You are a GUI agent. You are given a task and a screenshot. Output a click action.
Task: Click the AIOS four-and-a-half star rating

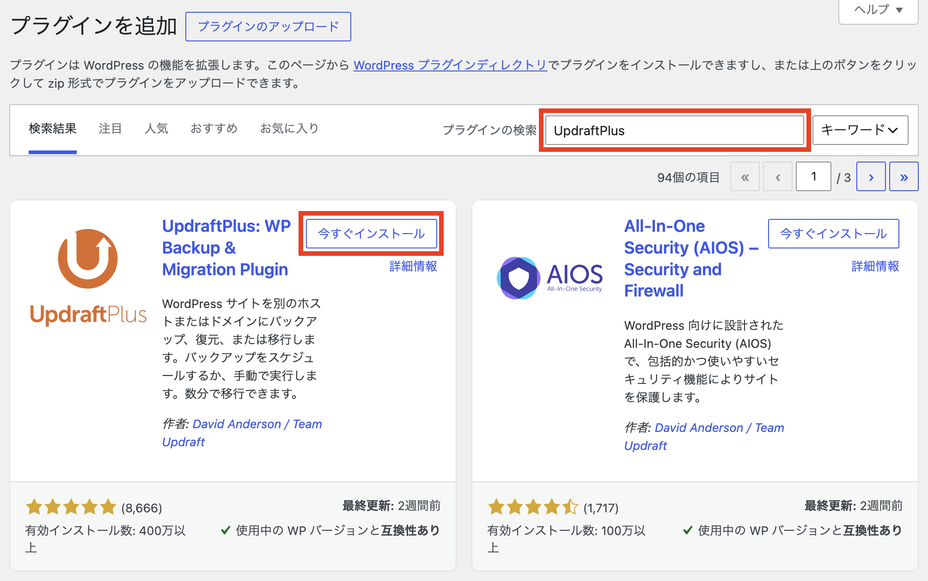(533, 507)
